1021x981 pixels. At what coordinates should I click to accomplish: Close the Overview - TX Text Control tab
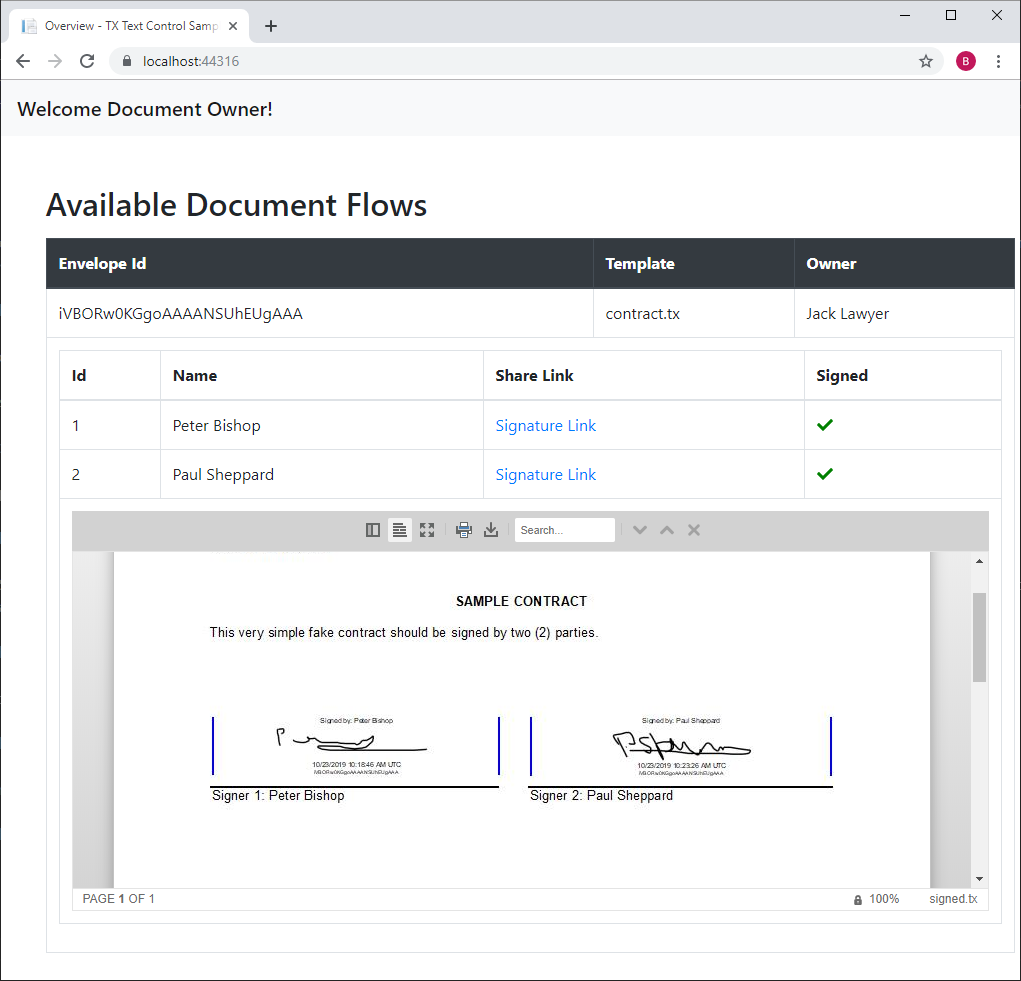coord(233,26)
